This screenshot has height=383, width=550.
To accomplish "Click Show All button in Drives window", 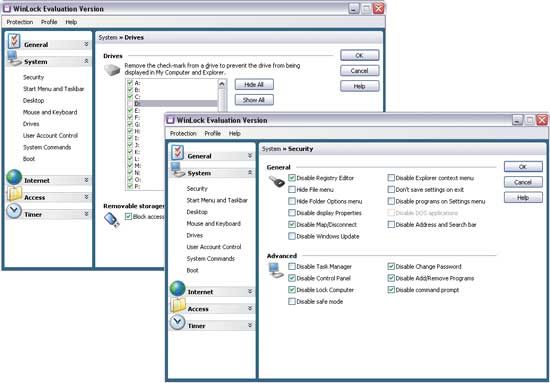I will pos(254,100).
